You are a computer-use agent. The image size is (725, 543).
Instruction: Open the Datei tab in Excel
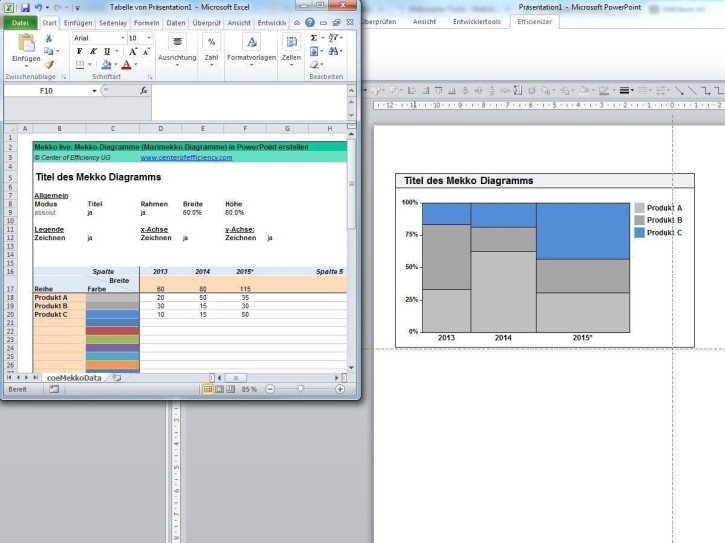pyautogui.click(x=20, y=23)
